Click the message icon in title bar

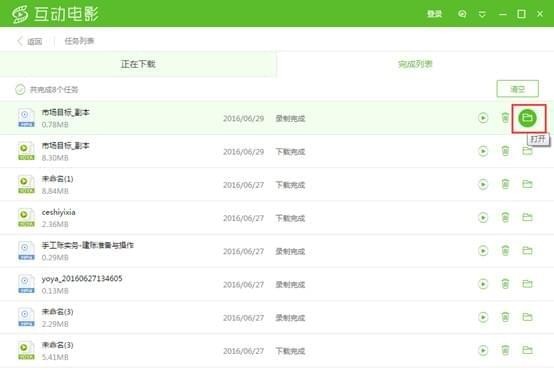tap(462, 14)
